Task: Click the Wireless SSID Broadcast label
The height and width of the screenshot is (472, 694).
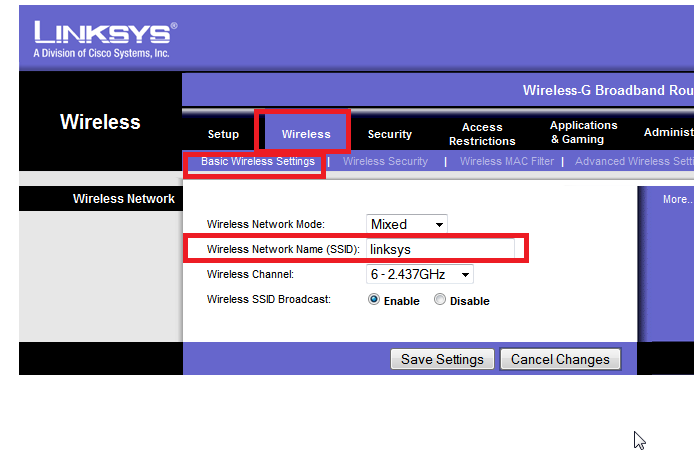Action: point(268,299)
